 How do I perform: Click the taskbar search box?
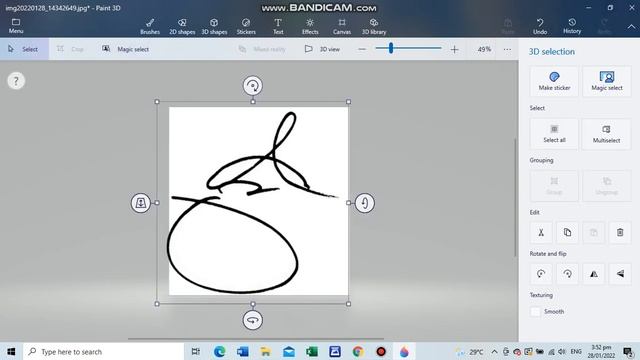coord(104,351)
